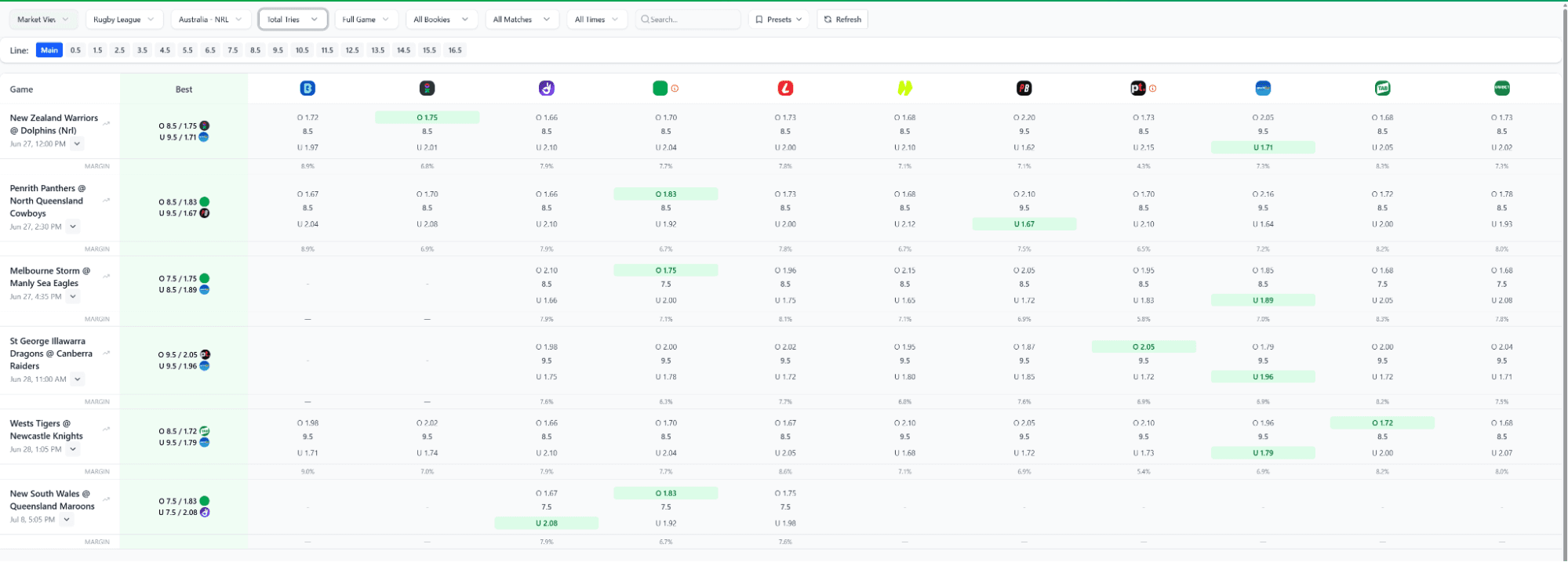
Task: Click the black 'pt' bookmaker logo header
Action: click(1138, 89)
